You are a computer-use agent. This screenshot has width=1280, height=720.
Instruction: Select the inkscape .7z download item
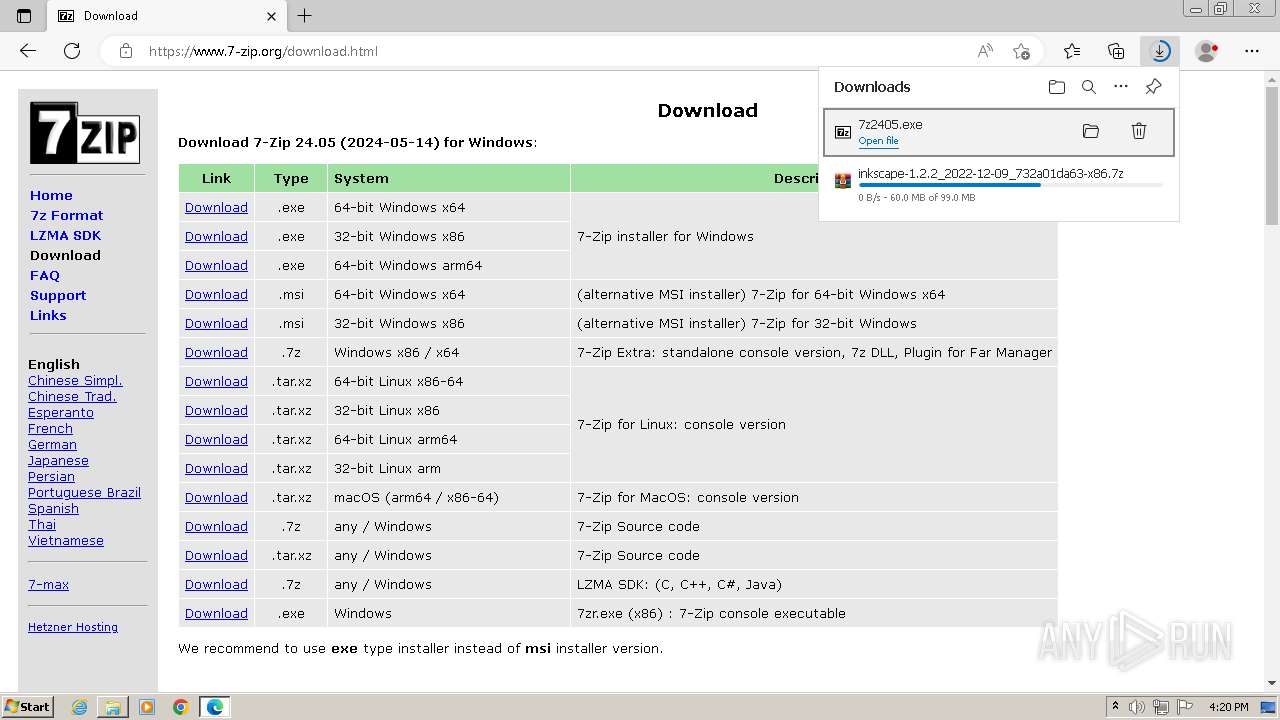pos(998,185)
